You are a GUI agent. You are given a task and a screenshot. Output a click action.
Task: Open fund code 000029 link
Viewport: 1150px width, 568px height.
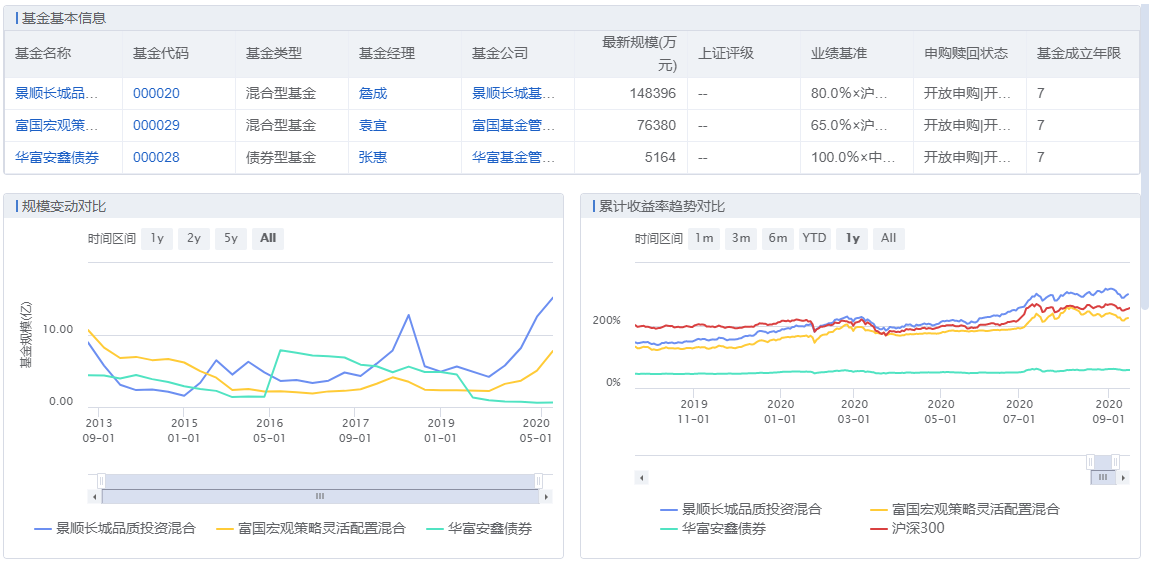[156, 126]
